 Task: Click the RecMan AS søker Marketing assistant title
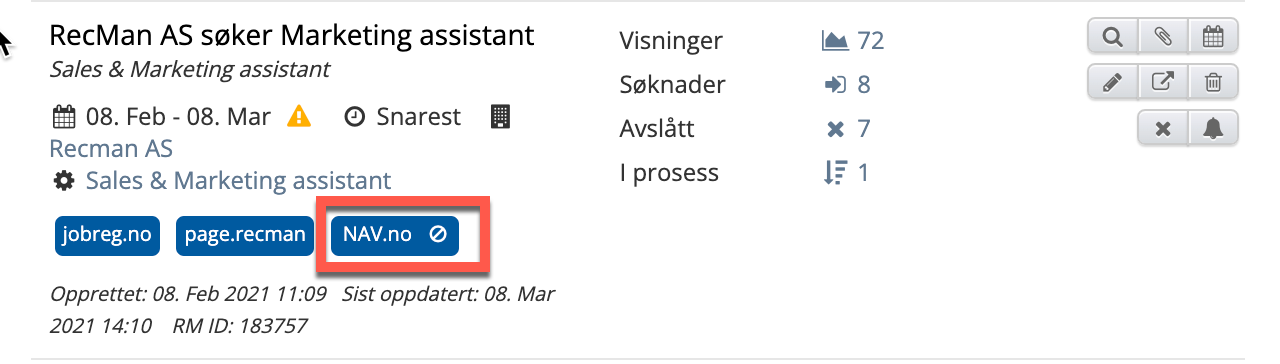click(292, 37)
